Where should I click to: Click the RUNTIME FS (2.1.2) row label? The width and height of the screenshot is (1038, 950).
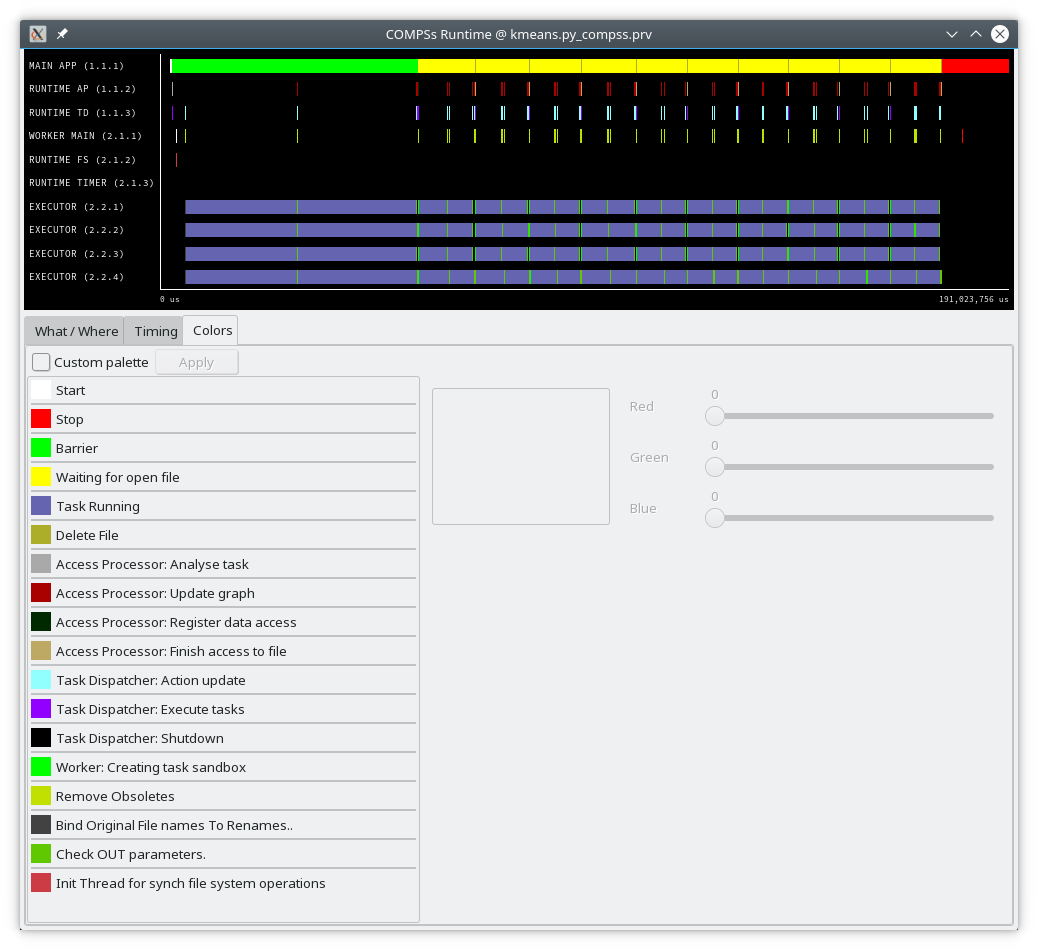[x=82, y=160]
